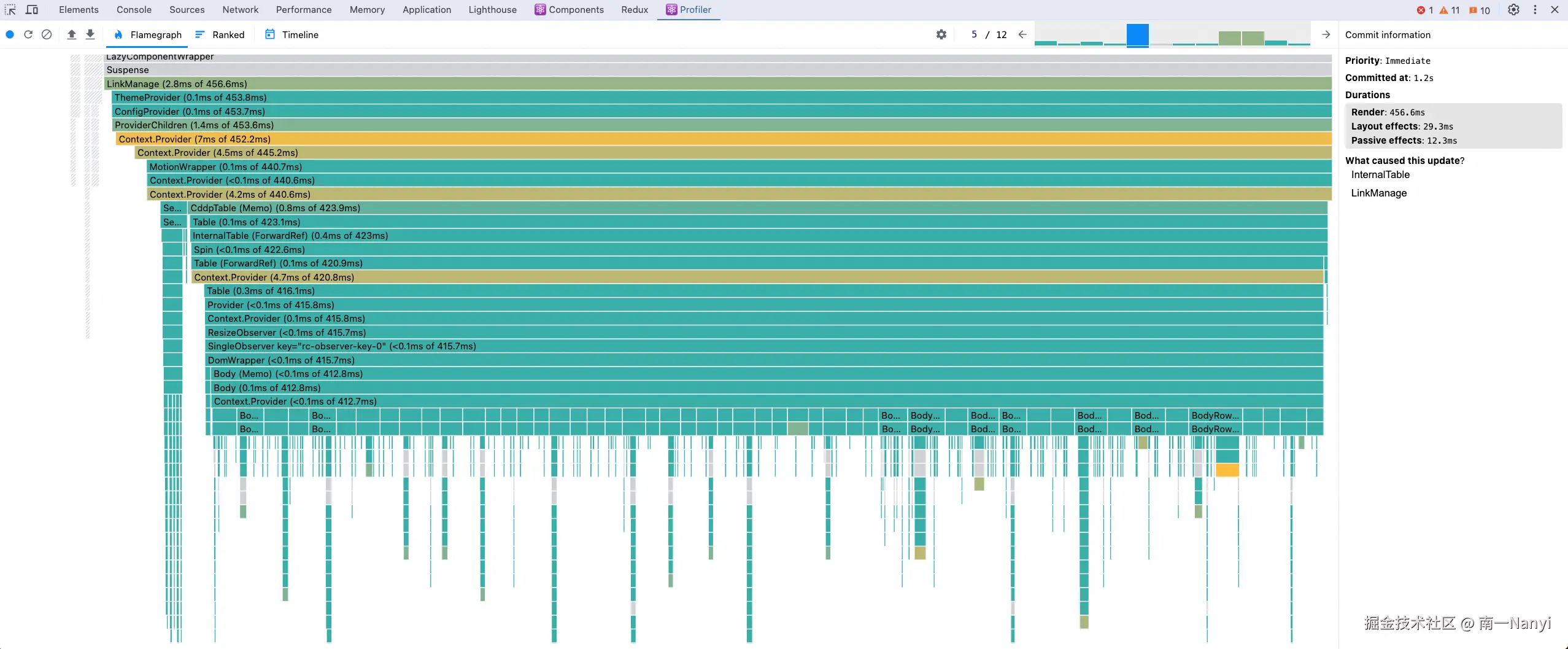Select CddpTable (Memo) flamegraph bar
This screenshot has height=649, width=1568.
(758, 208)
